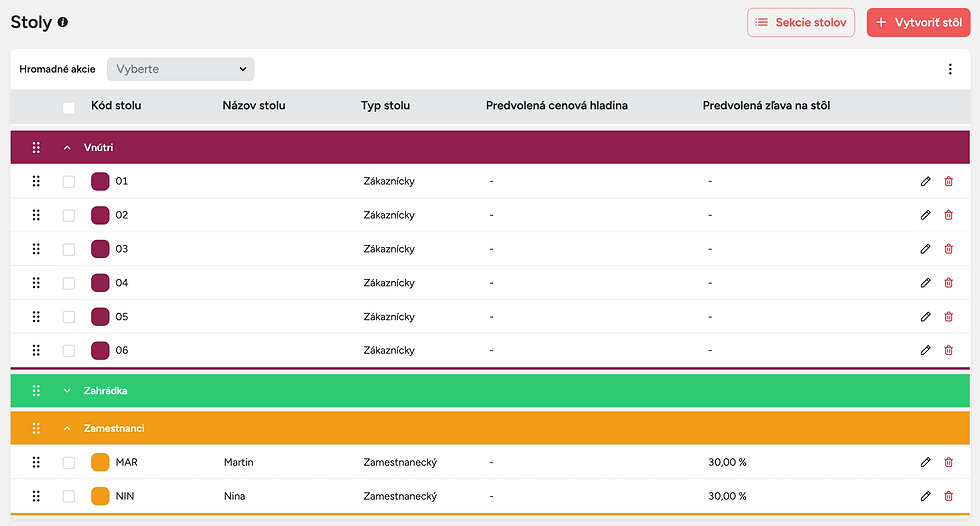Collapse the Zamestnanci section chevron
This screenshot has height=526, width=980.
(x=67, y=429)
